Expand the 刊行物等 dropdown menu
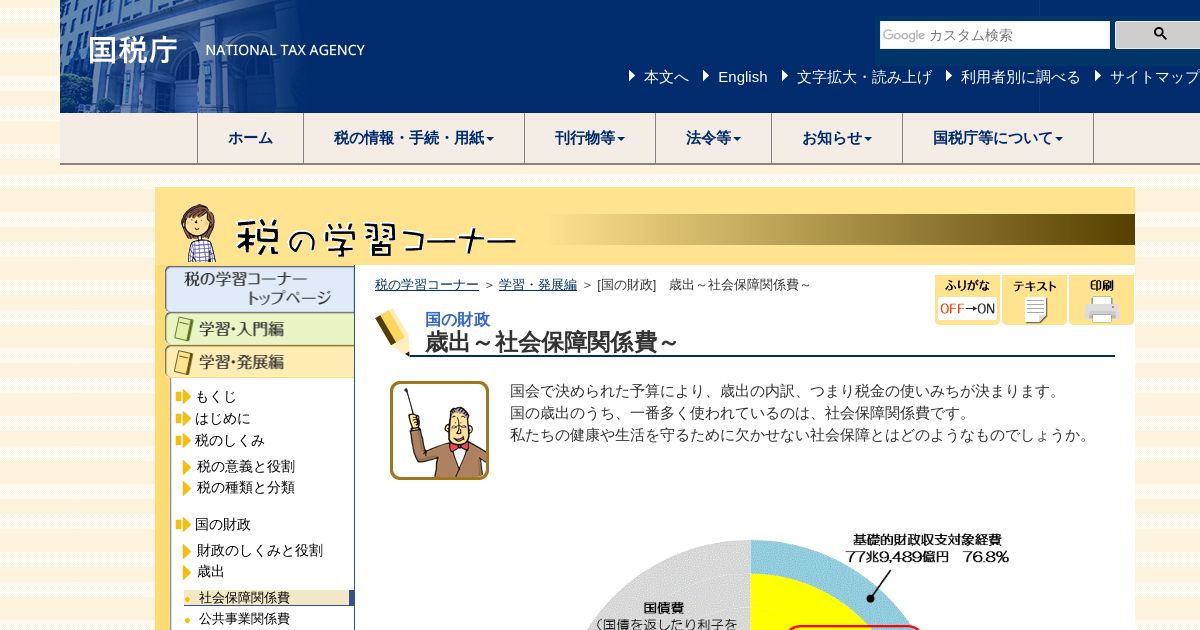 (x=590, y=138)
